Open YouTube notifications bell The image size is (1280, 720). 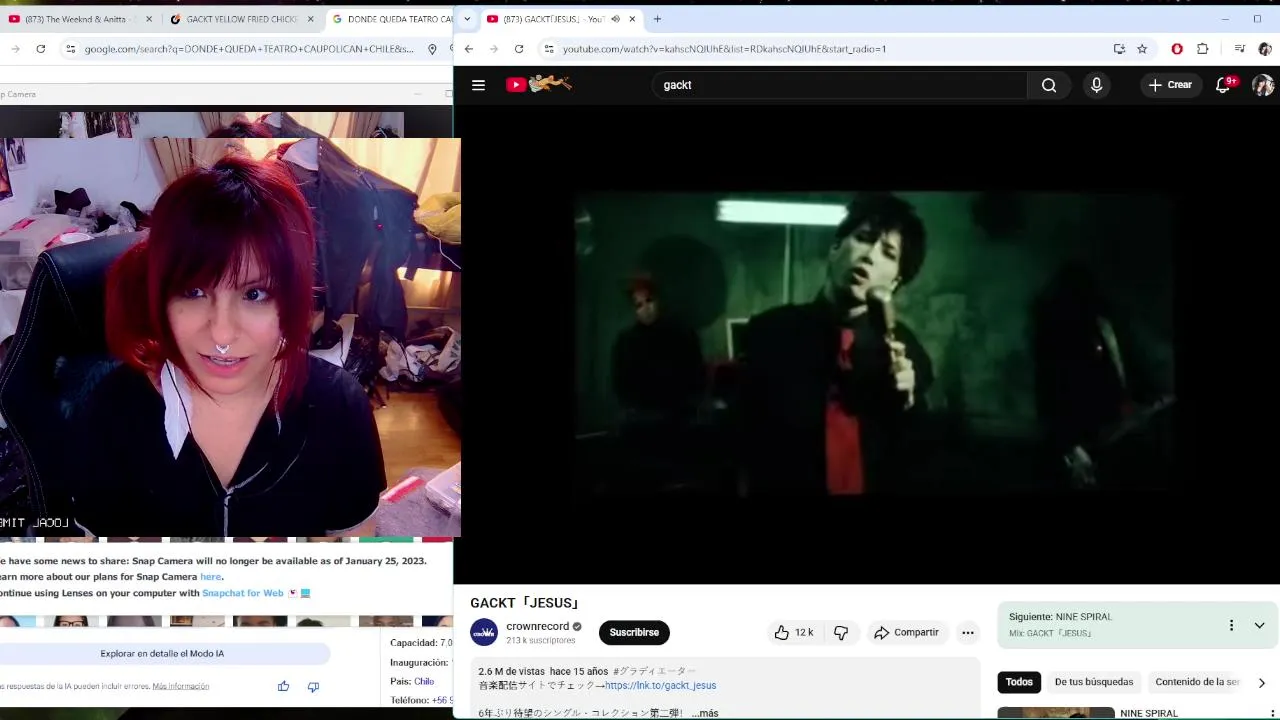pyautogui.click(x=1223, y=85)
